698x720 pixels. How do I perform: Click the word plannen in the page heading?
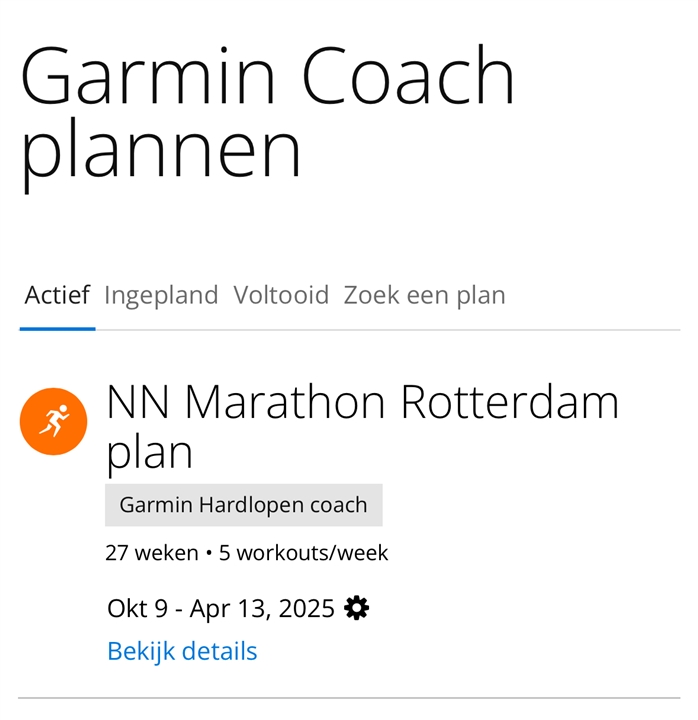click(161, 152)
